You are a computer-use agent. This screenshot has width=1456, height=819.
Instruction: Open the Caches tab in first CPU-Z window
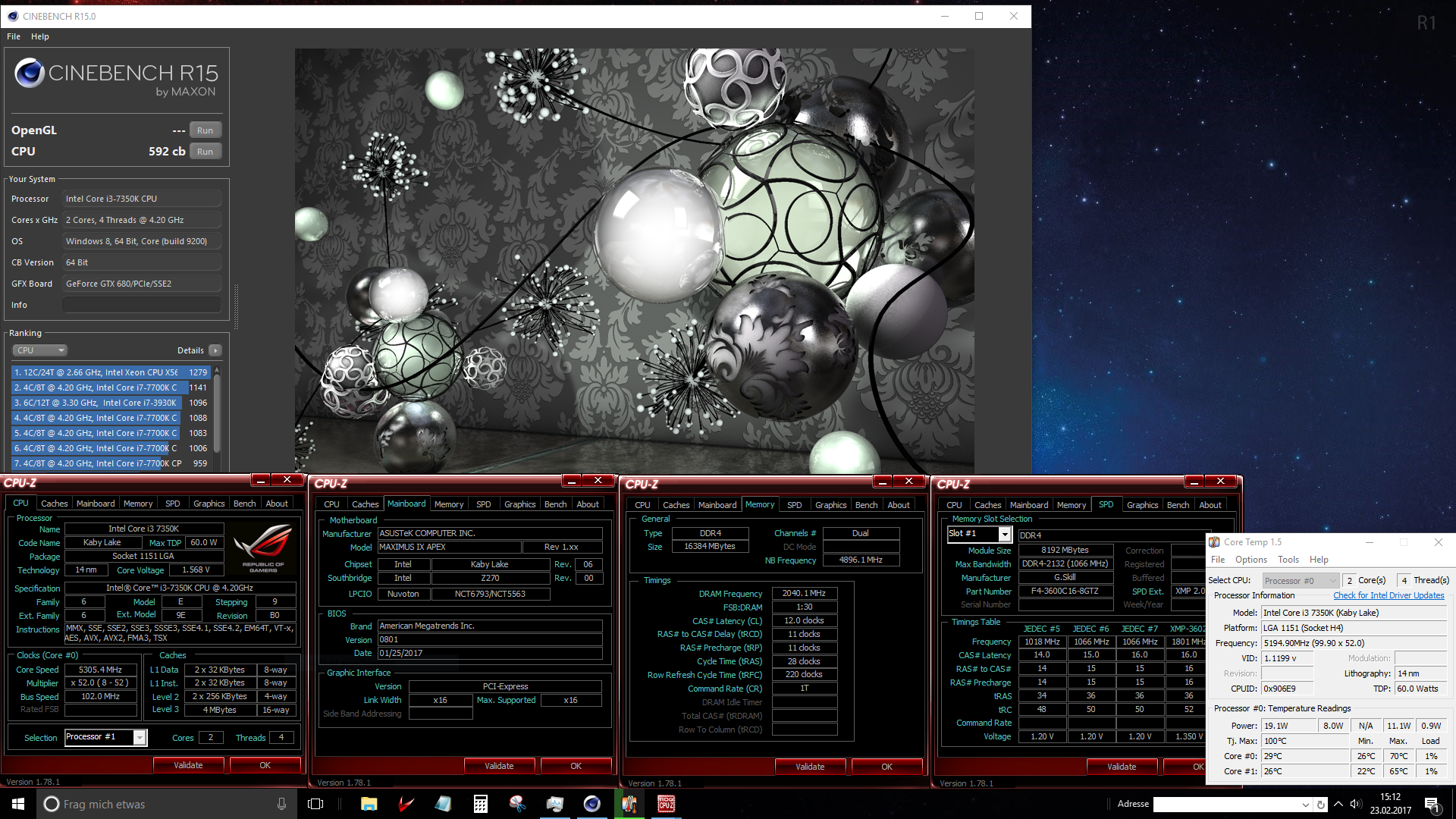pyautogui.click(x=54, y=504)
